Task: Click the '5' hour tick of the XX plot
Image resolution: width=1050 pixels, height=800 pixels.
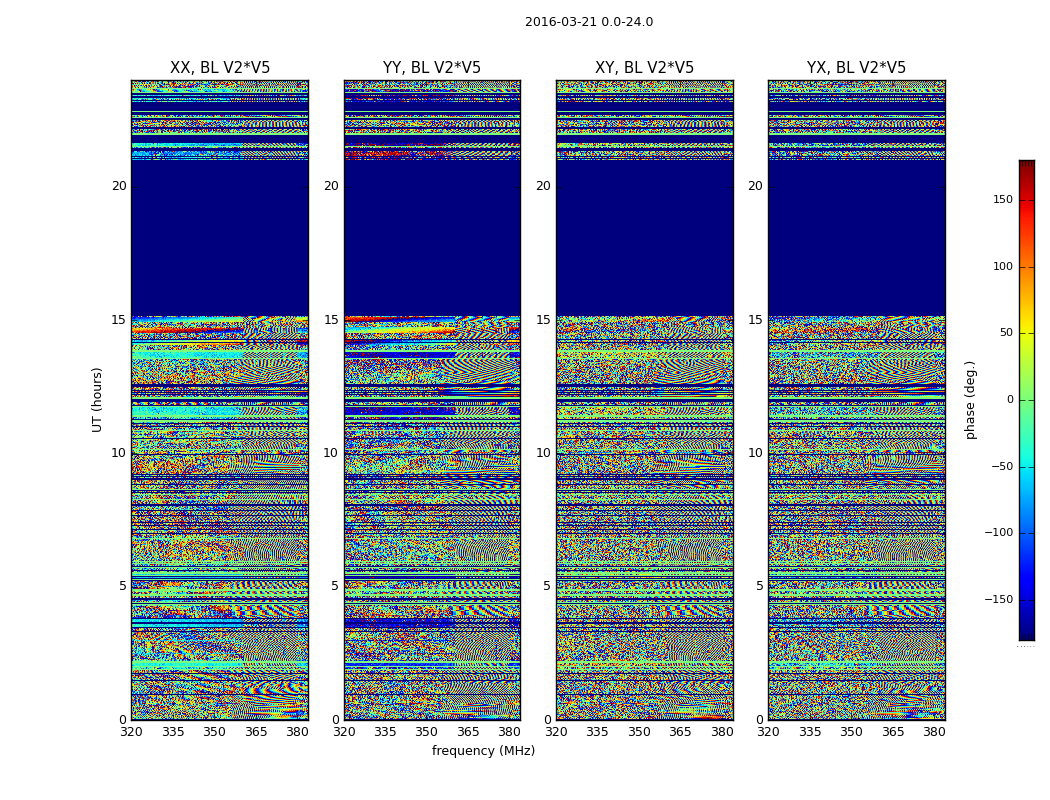Action: (x=123, y=586)
